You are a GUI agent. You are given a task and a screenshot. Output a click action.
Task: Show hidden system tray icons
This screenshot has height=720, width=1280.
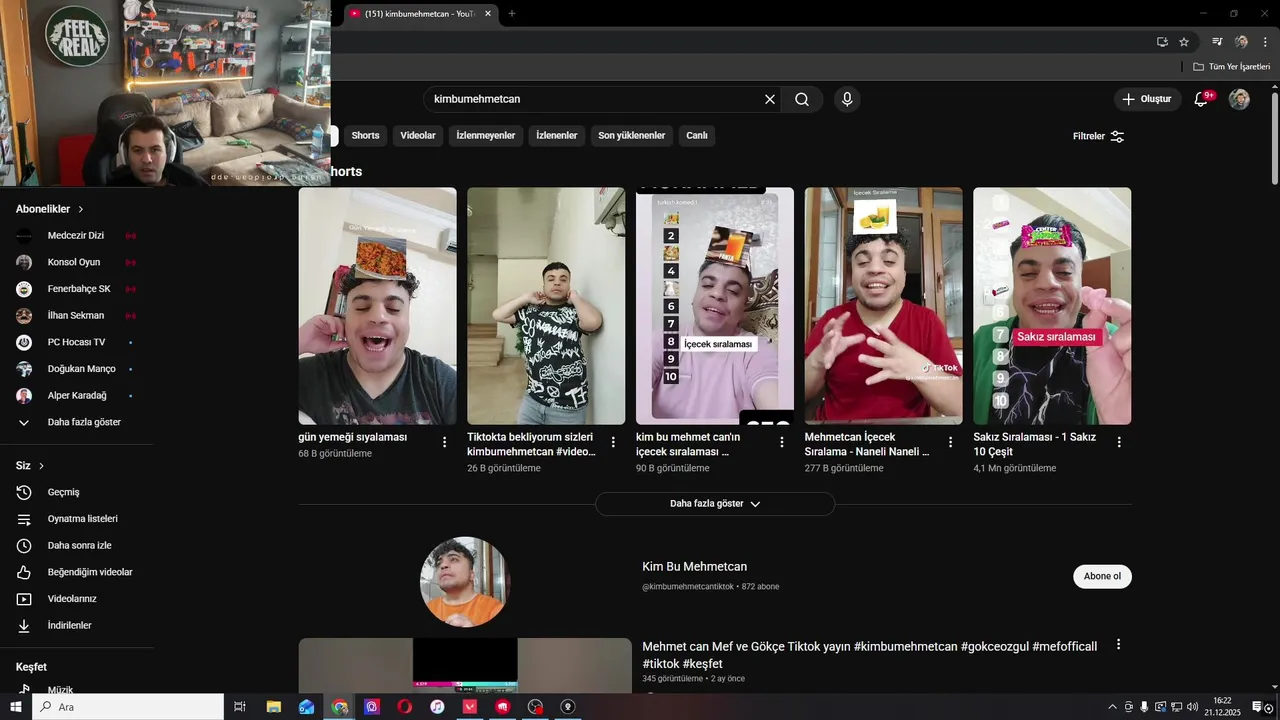1113,706
